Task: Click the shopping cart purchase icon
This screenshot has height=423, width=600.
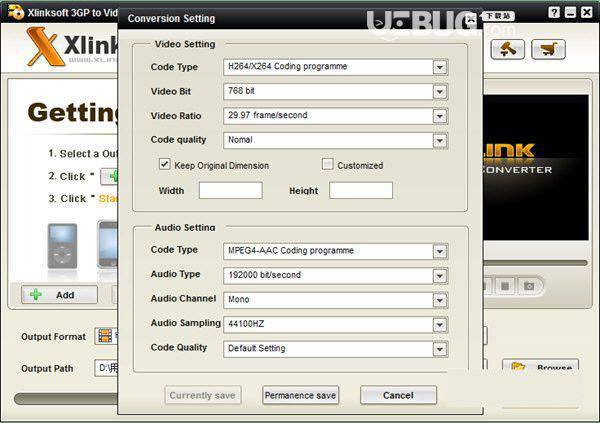Action: coord(548,49)
